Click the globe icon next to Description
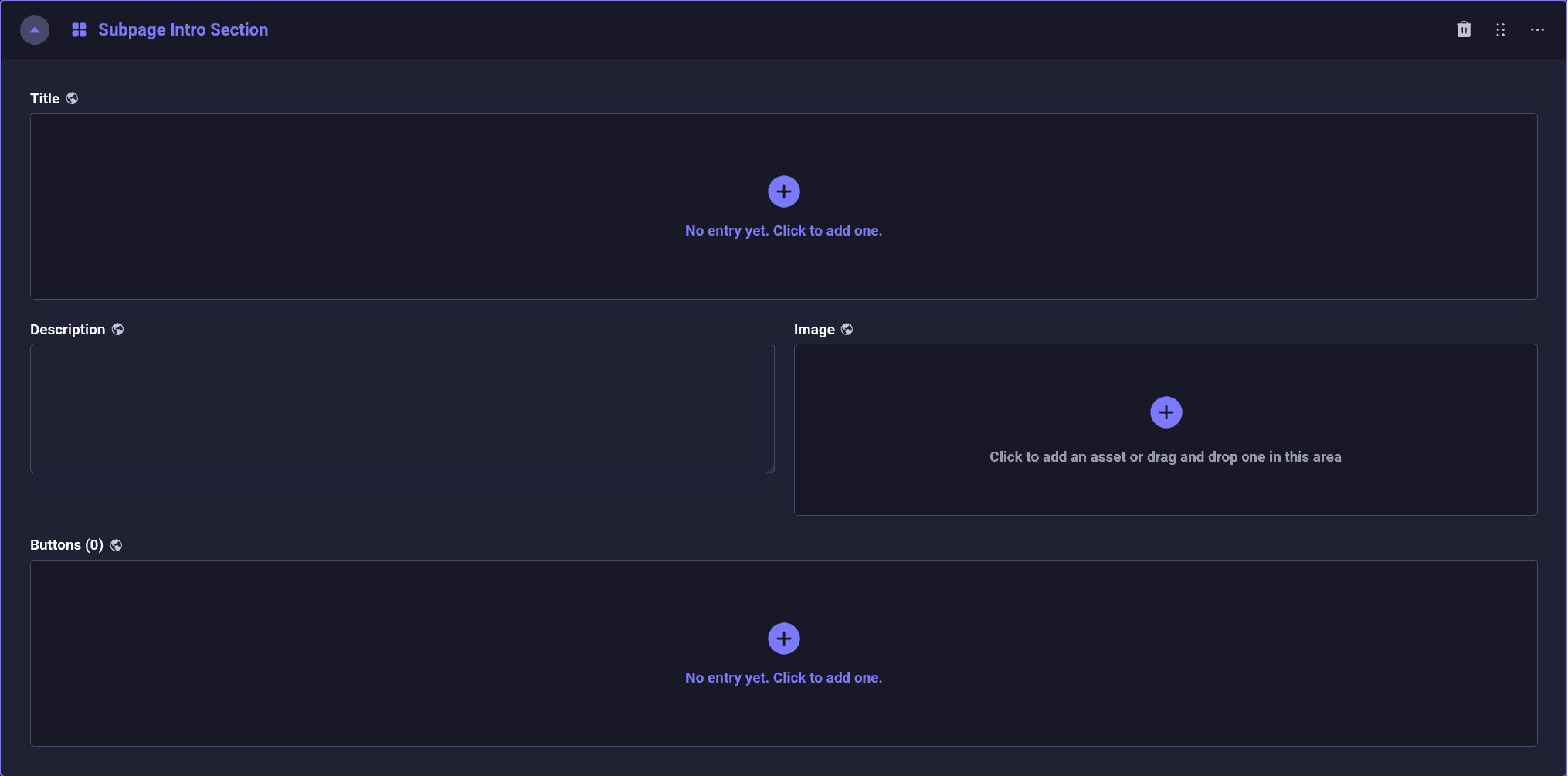 [x=117, y=330]
